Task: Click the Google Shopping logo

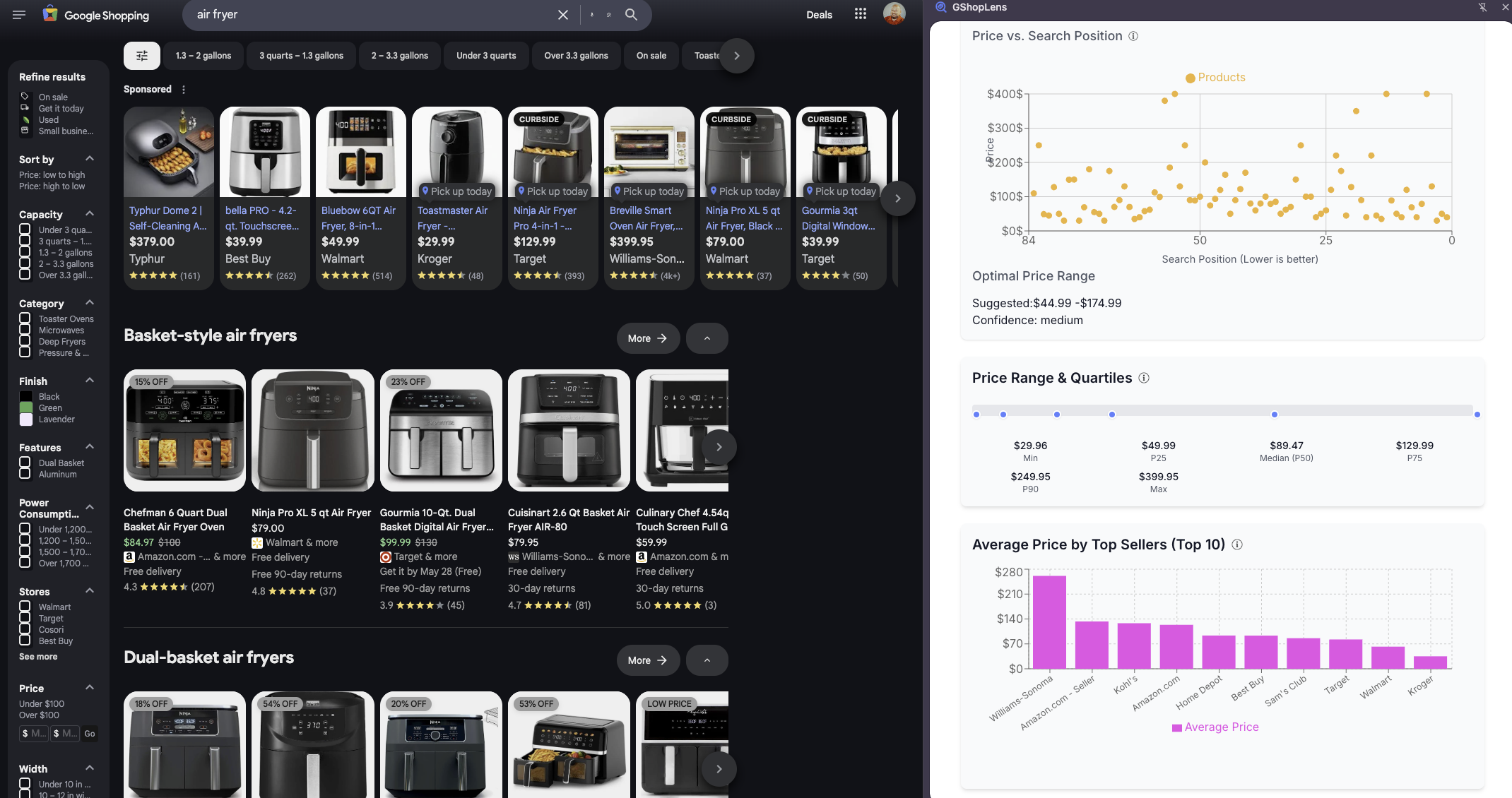Action: coord(96,15)
